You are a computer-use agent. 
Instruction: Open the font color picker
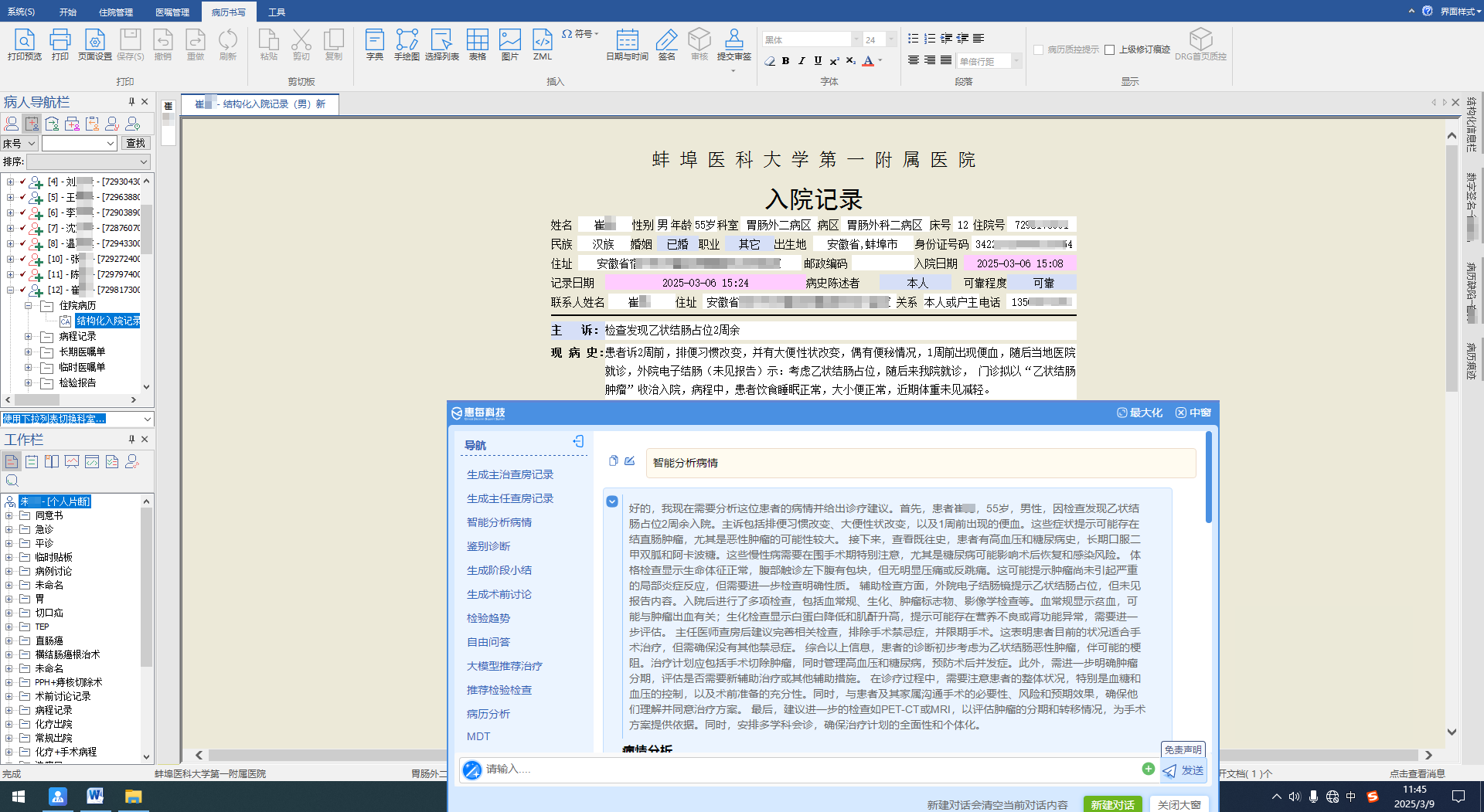click(880, 61)
